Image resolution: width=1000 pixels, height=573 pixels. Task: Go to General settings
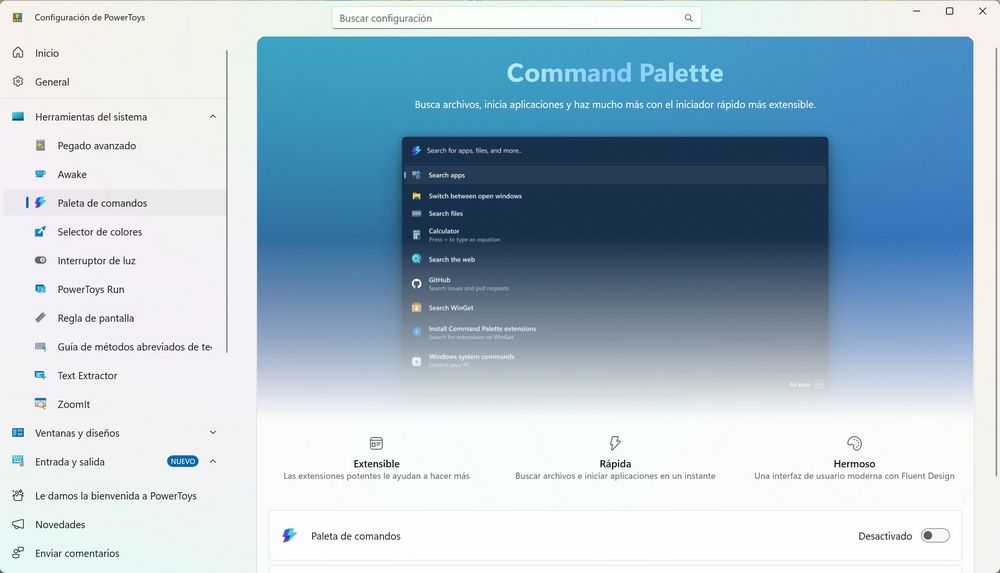52,82
